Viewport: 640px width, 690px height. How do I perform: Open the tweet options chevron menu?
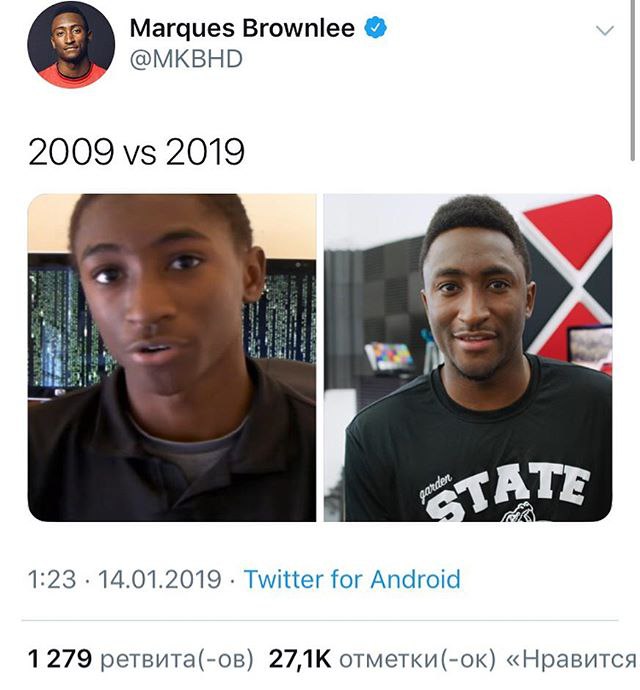(x=604, y=30)
